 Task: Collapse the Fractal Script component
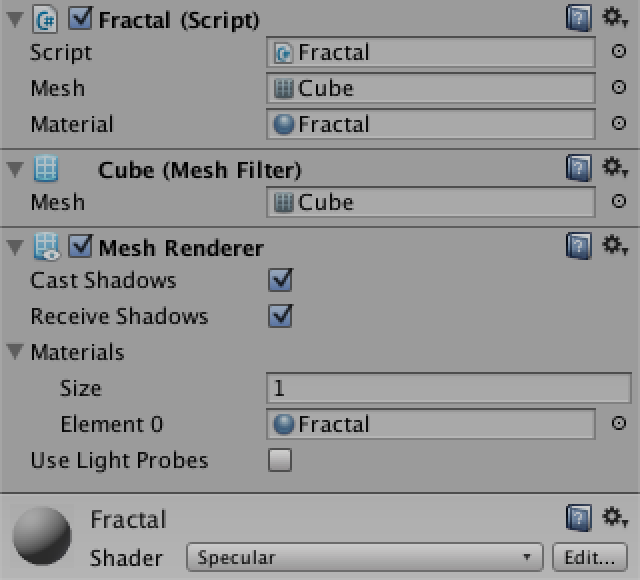tap(15, 20)
